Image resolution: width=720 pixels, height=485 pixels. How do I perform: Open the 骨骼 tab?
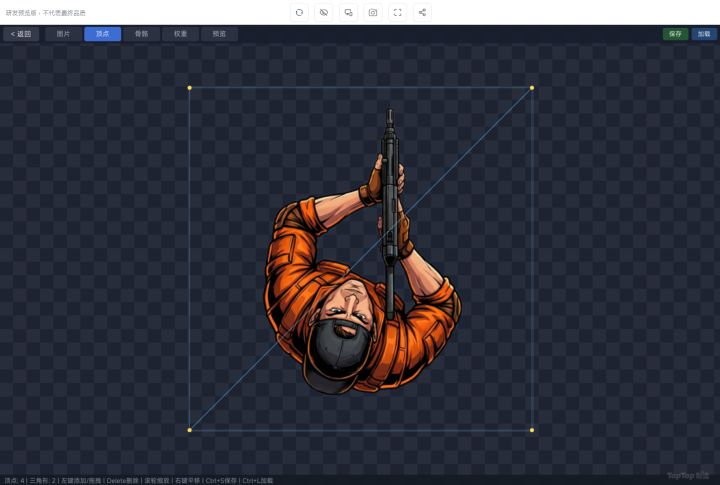[141, 34]
